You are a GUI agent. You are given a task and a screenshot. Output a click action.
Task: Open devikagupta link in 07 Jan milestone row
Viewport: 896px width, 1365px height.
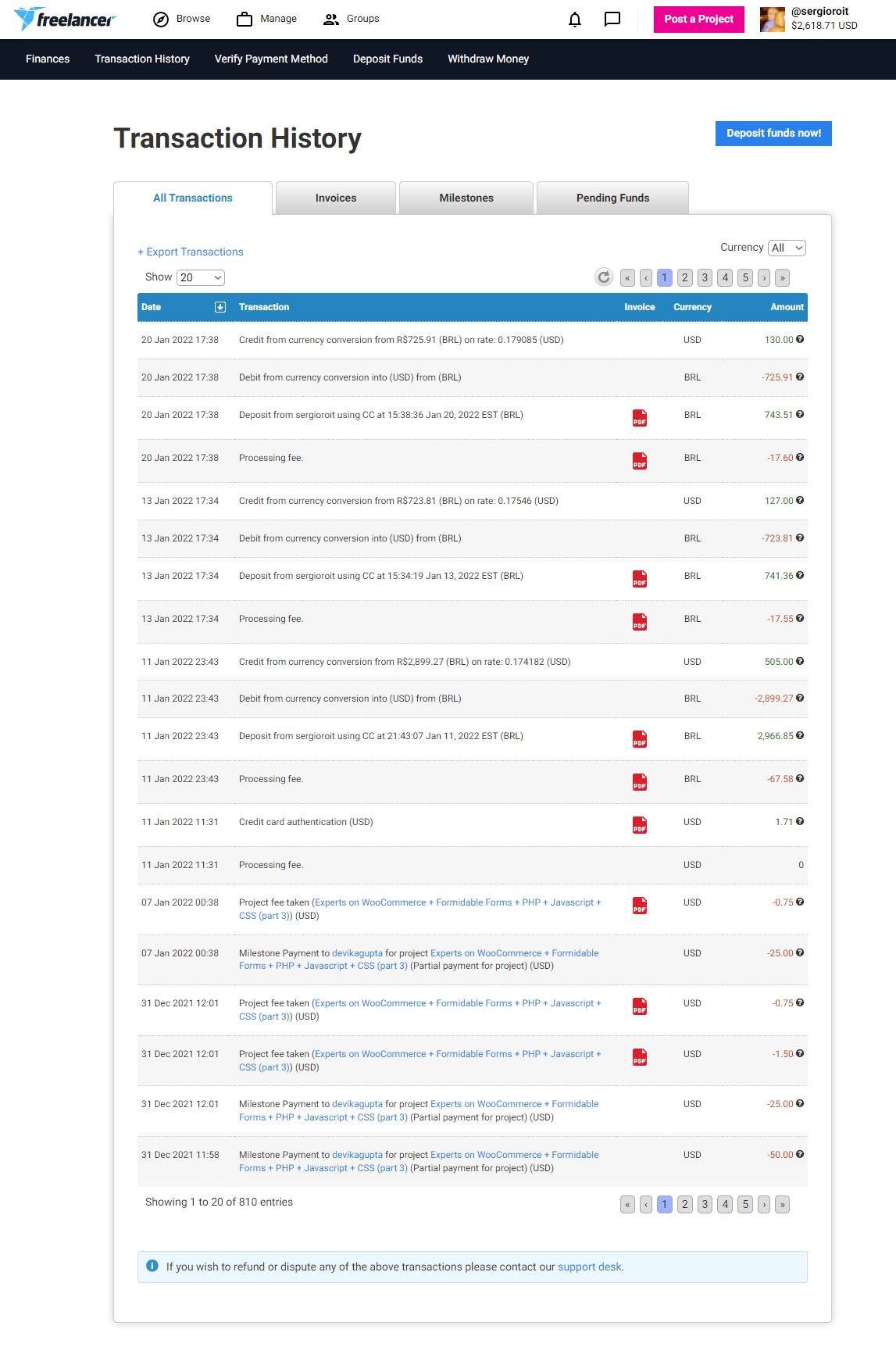357,953
